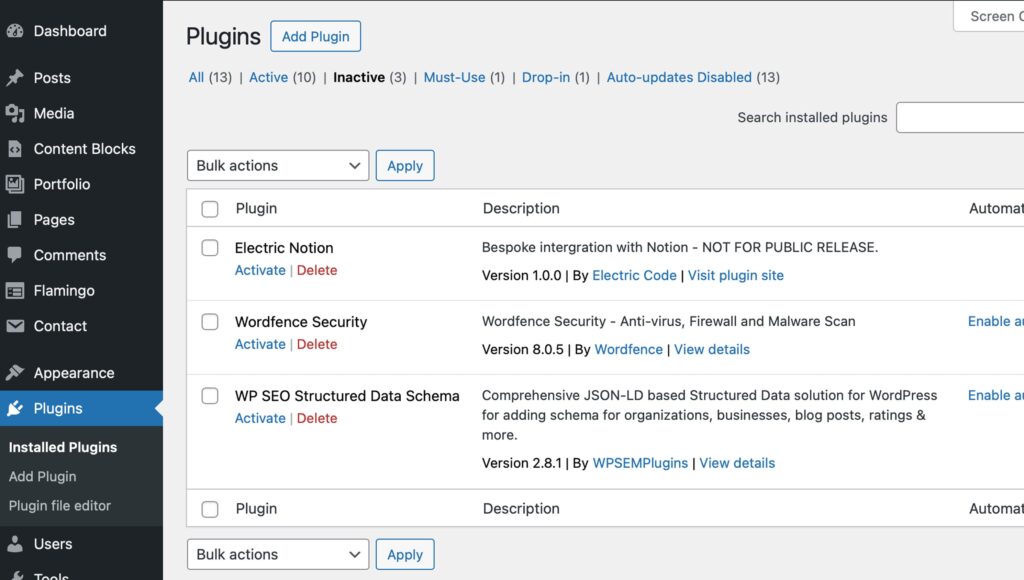The height and width of the screenshot is (580, 1024).
Task: Click the top Apply button
Action: click(405, 166)
